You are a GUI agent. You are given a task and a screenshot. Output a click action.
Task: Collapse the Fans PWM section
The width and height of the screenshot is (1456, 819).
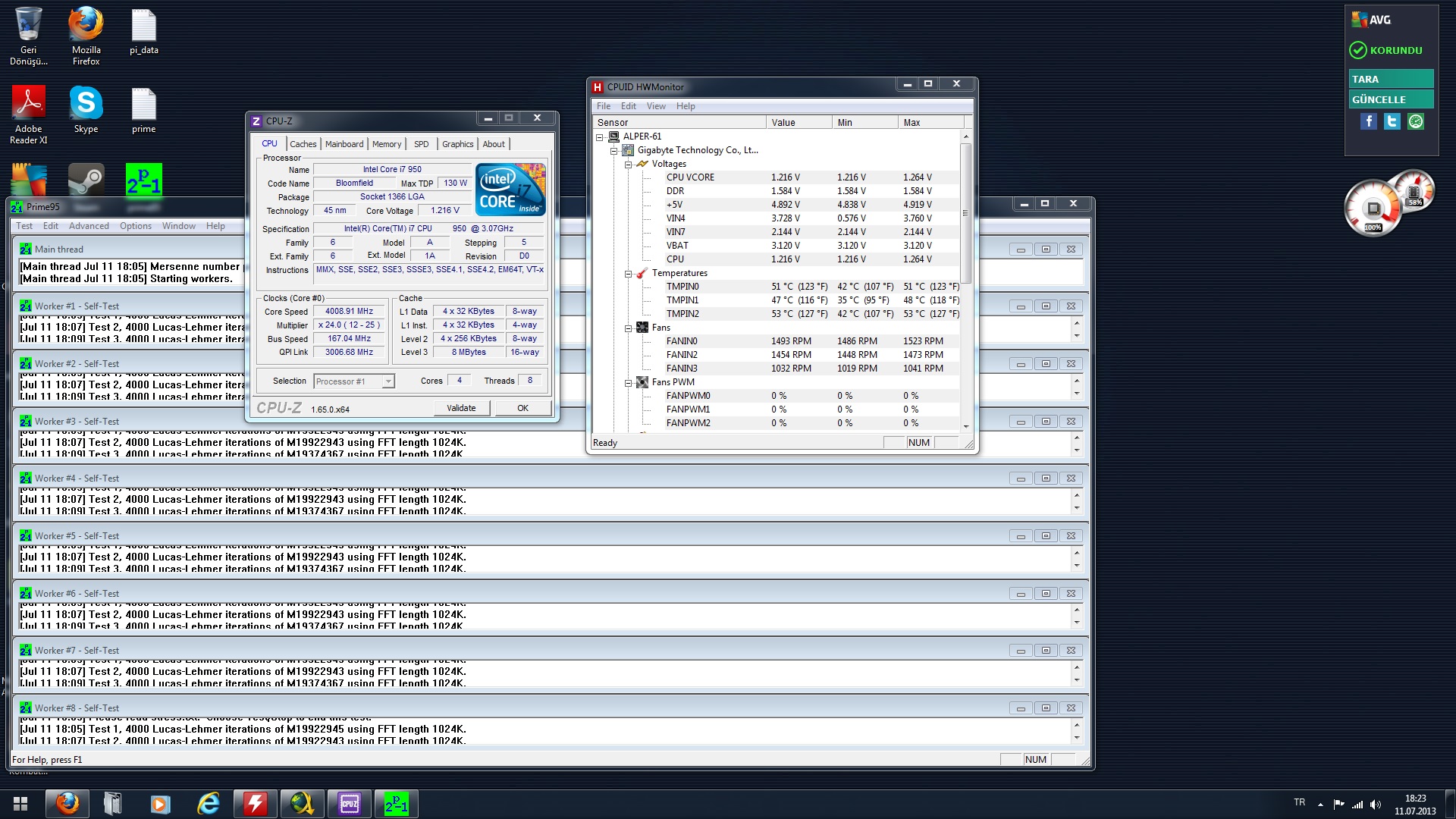click(628, 383)
